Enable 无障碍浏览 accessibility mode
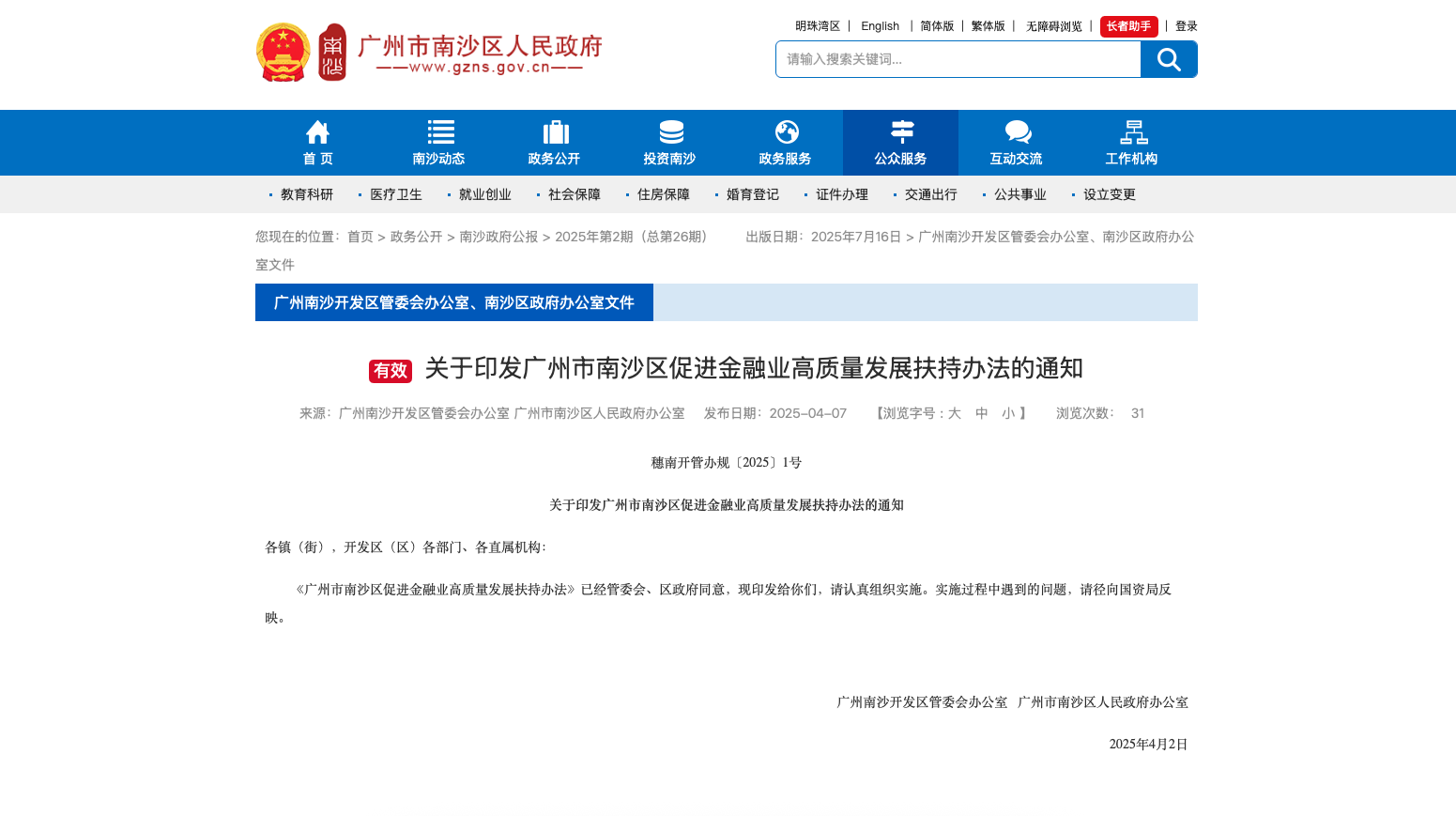The height and width of the screenshot is (816, 1456). [1053, 25]
